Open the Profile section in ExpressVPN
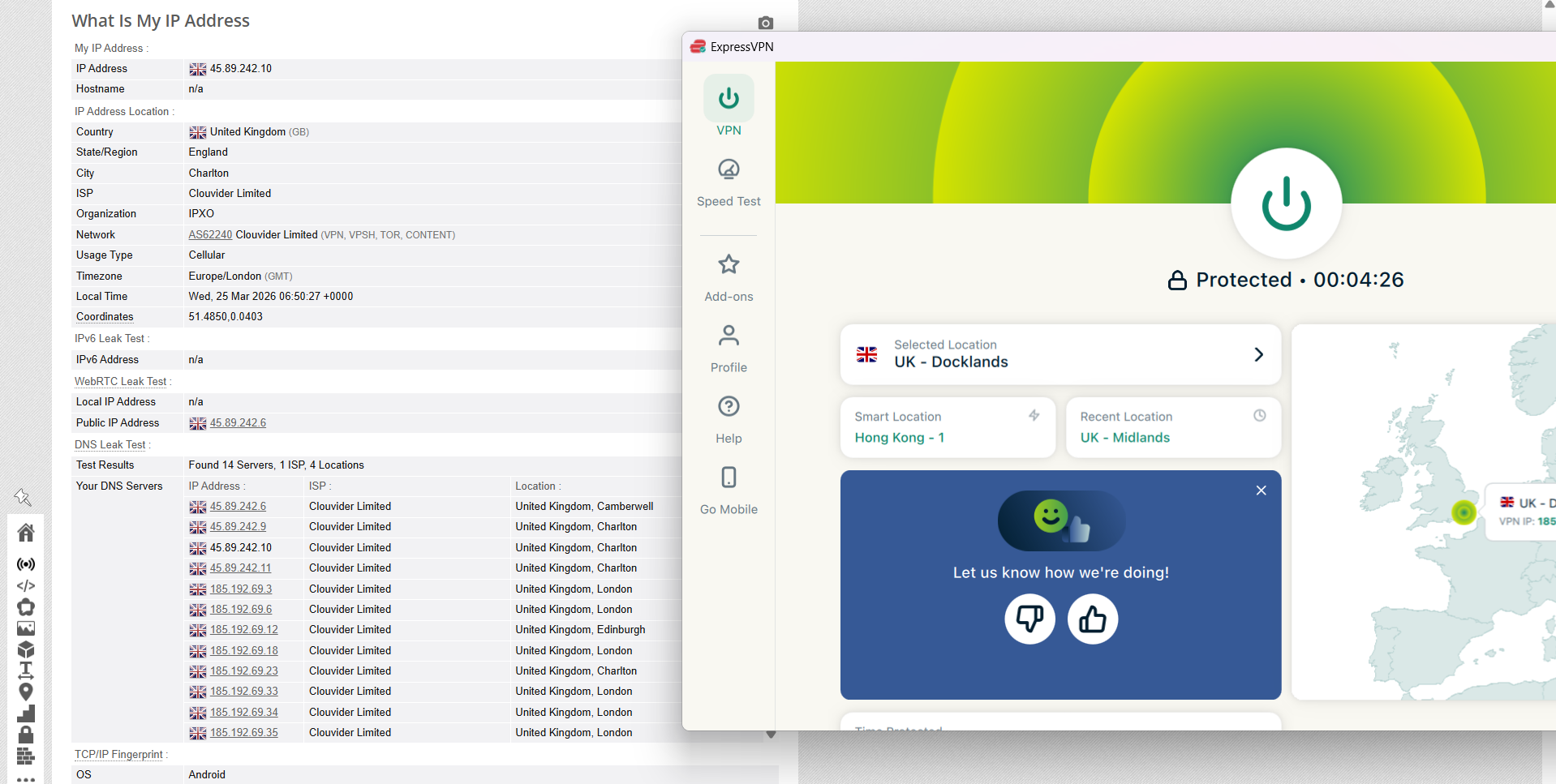The width and height of the screenshot is (1556, 784). click(728, 347)
